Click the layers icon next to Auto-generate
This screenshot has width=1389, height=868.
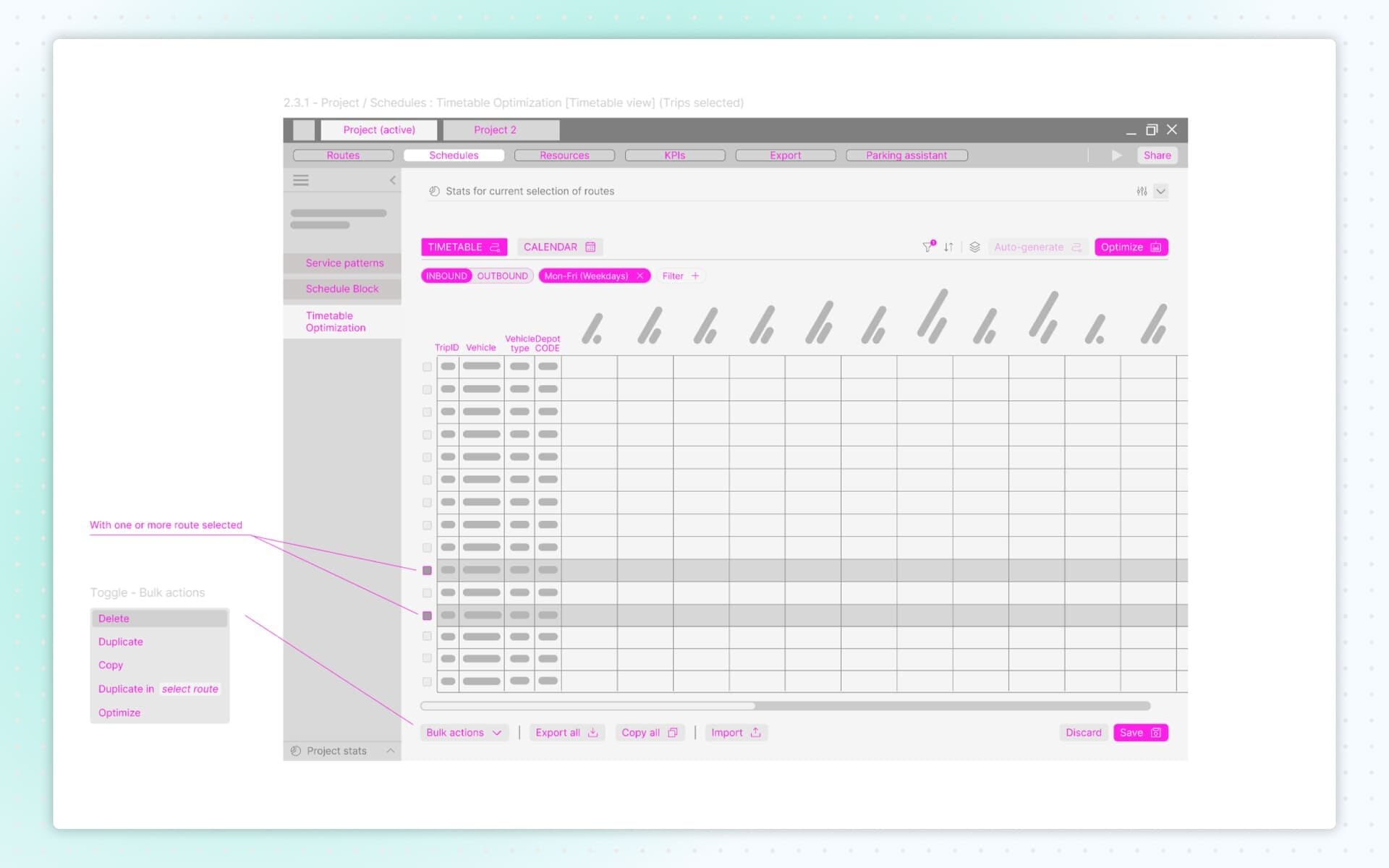974,247
